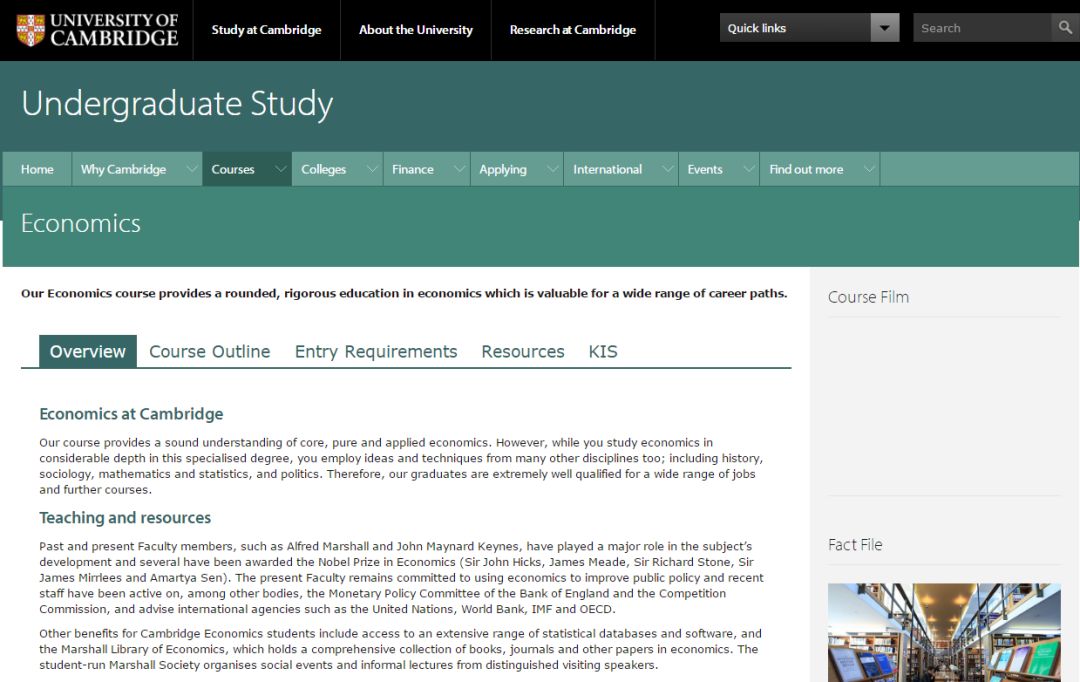The image size is (1080, 682).
Task: Open the Resources tab
Action: pyautogui.click(x=523, y=351)
